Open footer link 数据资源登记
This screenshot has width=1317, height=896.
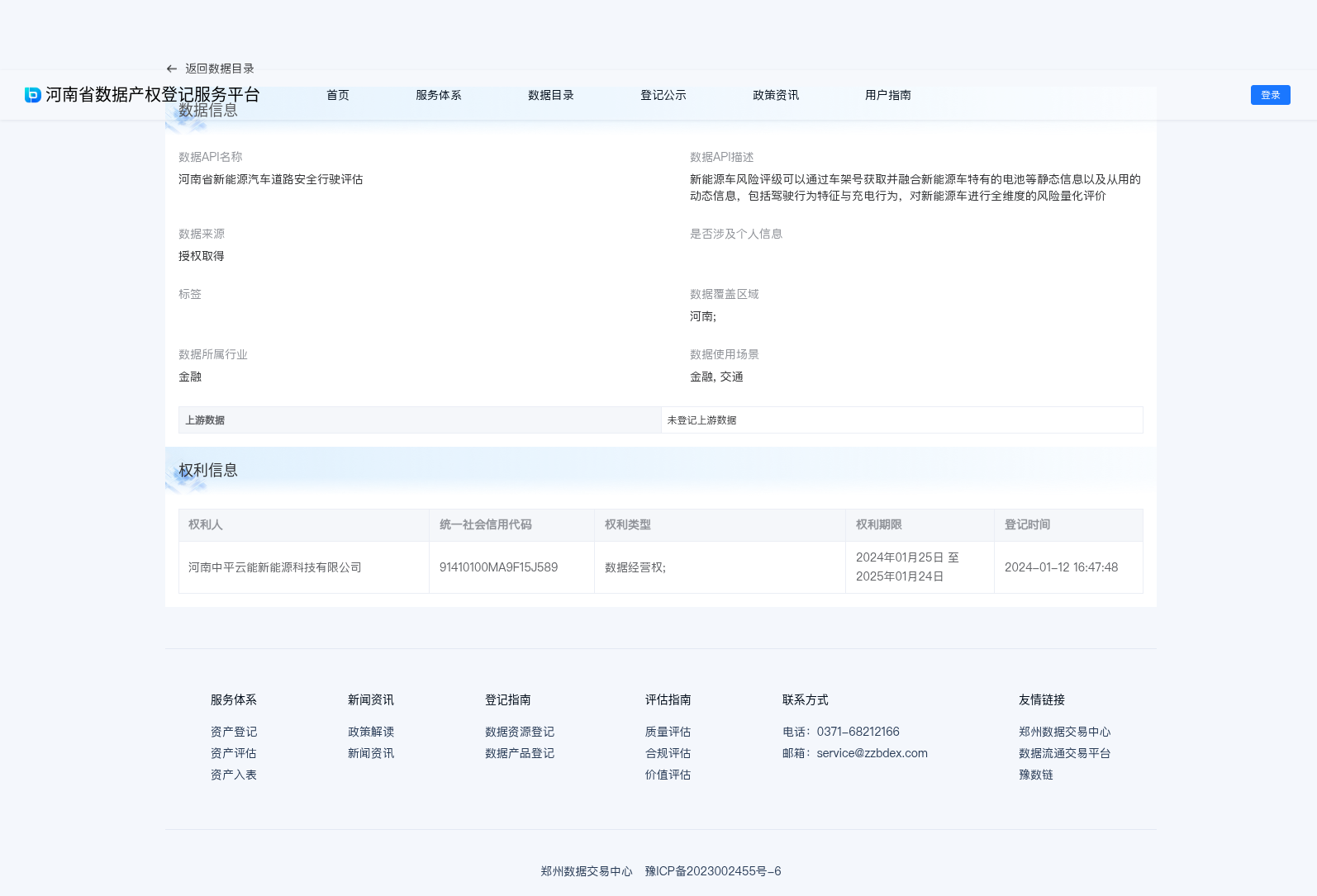coord(520,732)
